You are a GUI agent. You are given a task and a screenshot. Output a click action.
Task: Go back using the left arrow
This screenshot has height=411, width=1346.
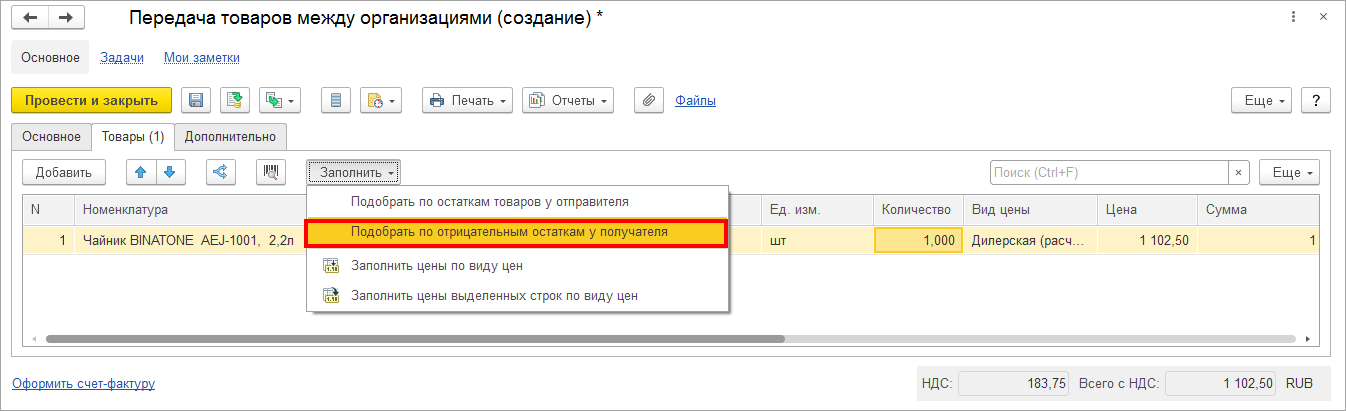[x=31, y=18]
